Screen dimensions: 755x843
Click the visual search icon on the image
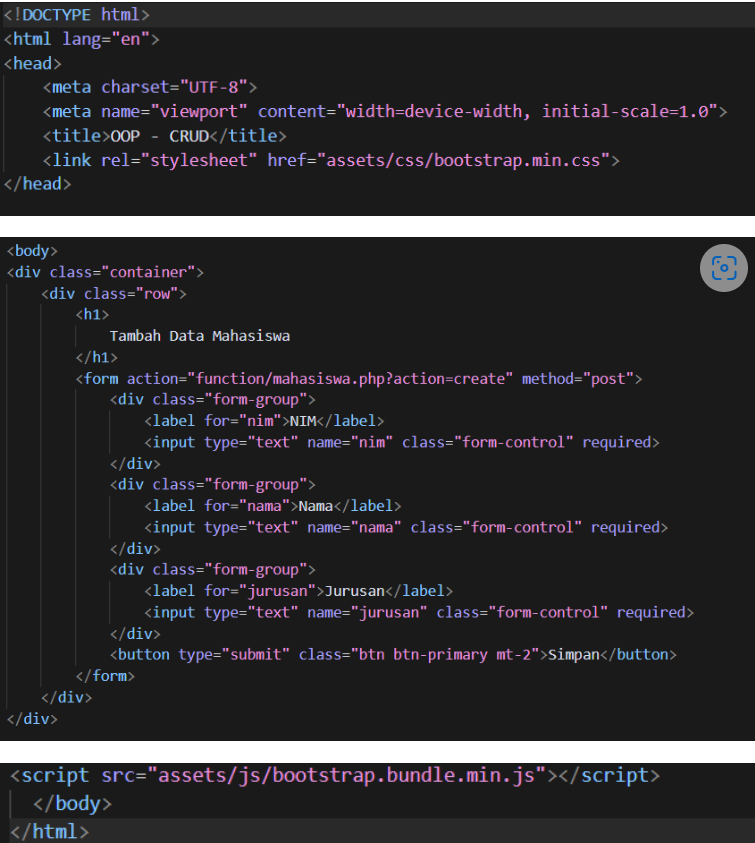(724, 267)
